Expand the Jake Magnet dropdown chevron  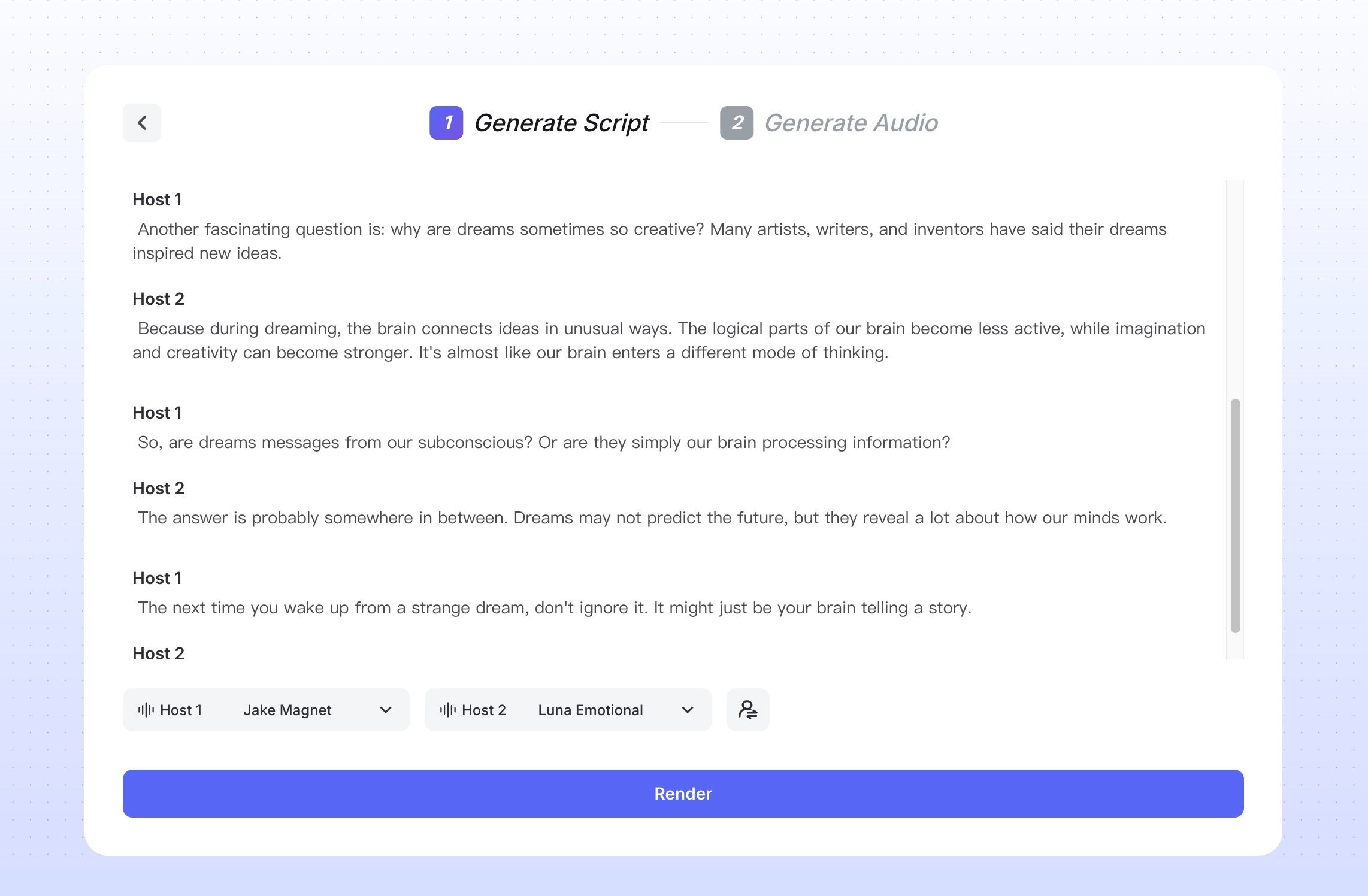click(x=386, y=710)
